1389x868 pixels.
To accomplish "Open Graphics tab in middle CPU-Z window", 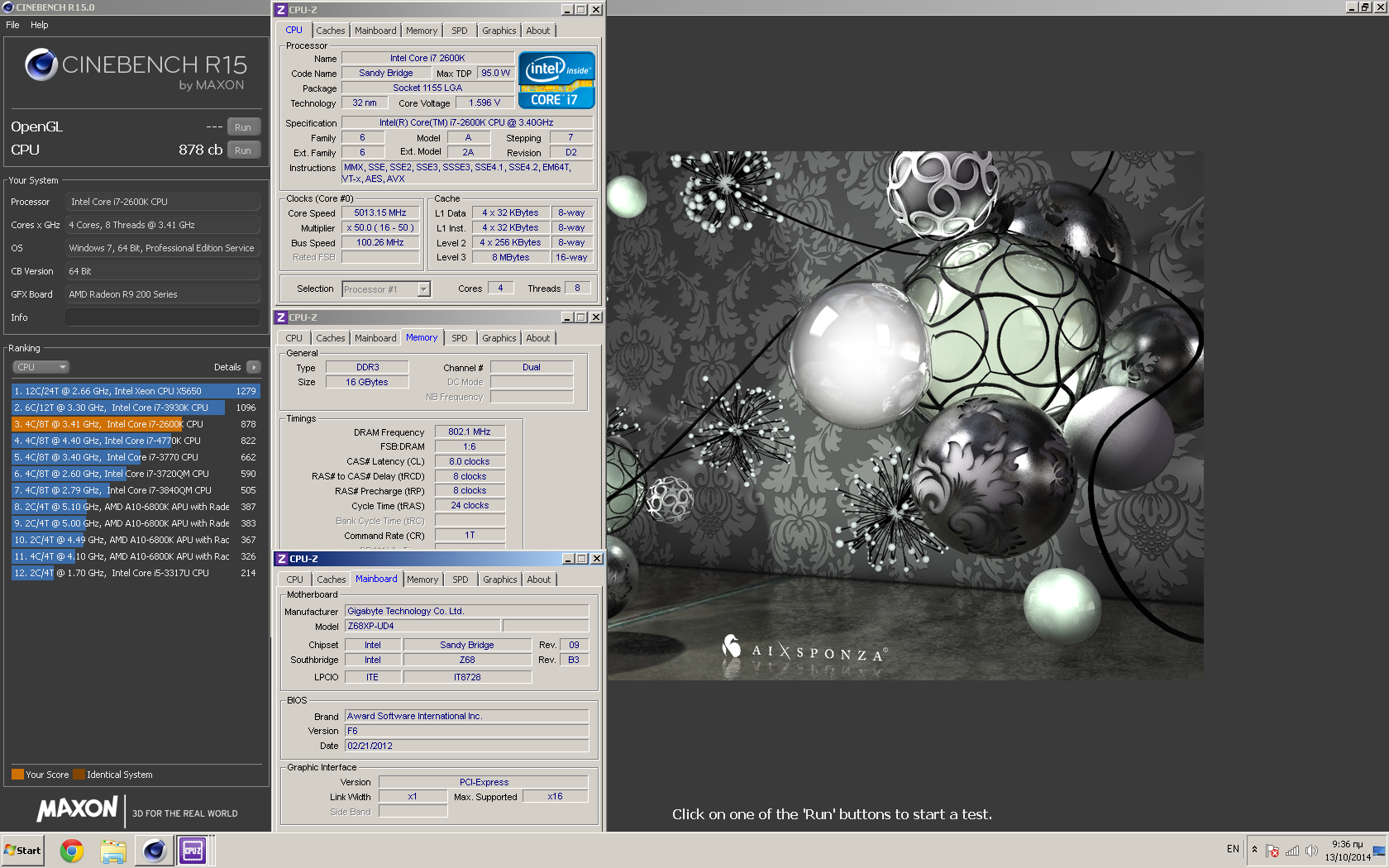I will click(499, 338).
